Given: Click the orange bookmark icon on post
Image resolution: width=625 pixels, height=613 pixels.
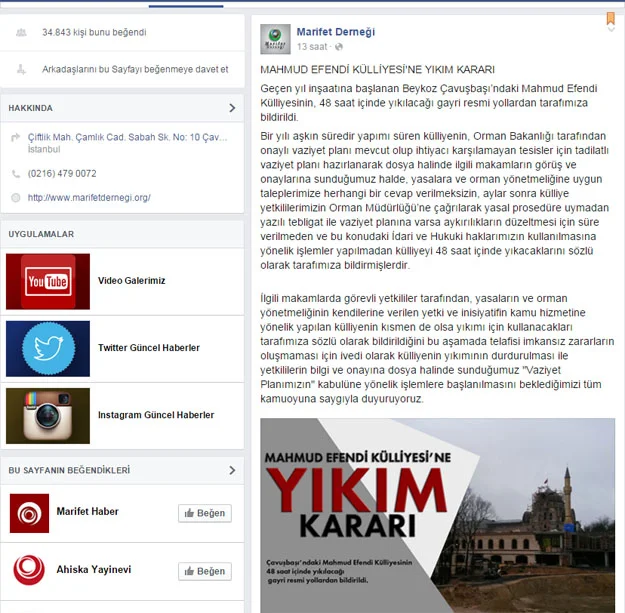Looking at the screenshot, I should [x=610, y=18].
